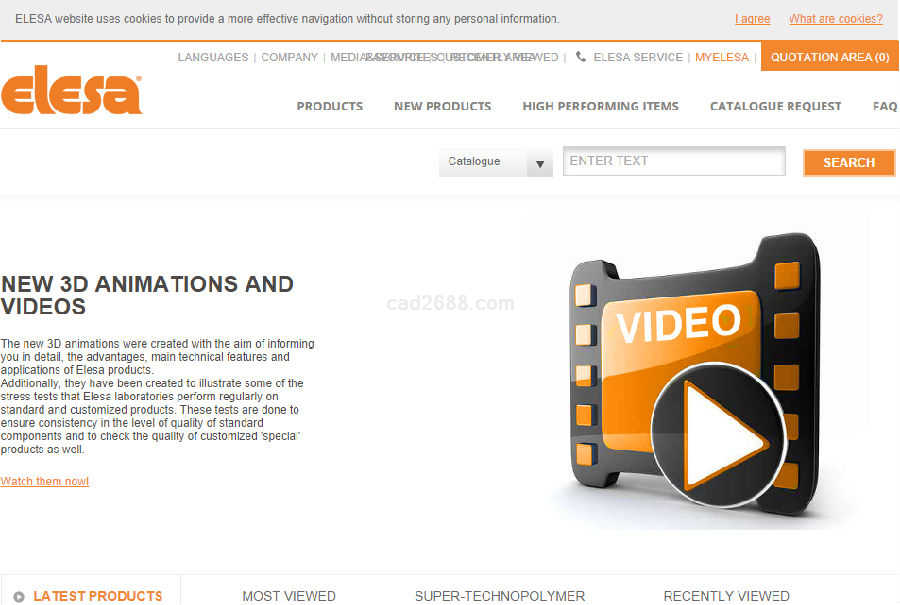The height and width of the screenshot is (605, 900).
Task: Go to the MYELESA link
Action: pos(721,57)
